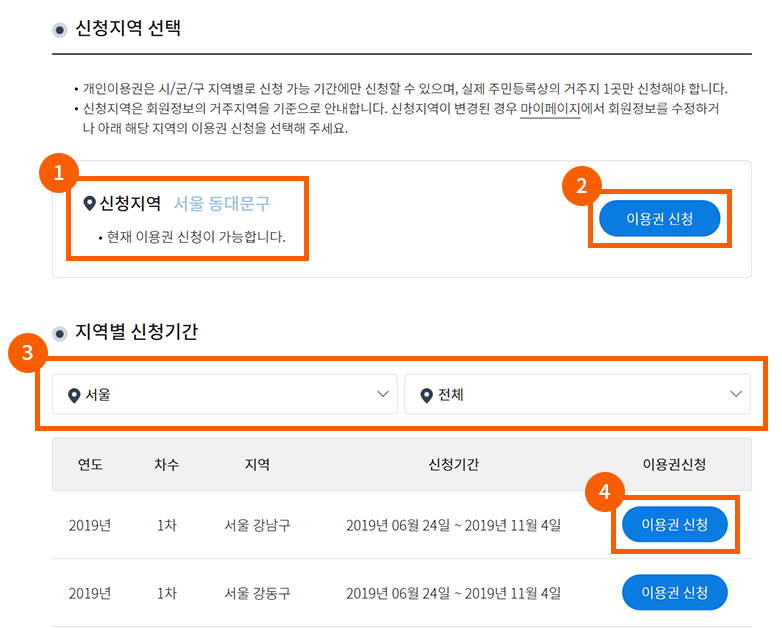
Task: Click the 서울 강남구 table cell
Action: tap(257, 525)
